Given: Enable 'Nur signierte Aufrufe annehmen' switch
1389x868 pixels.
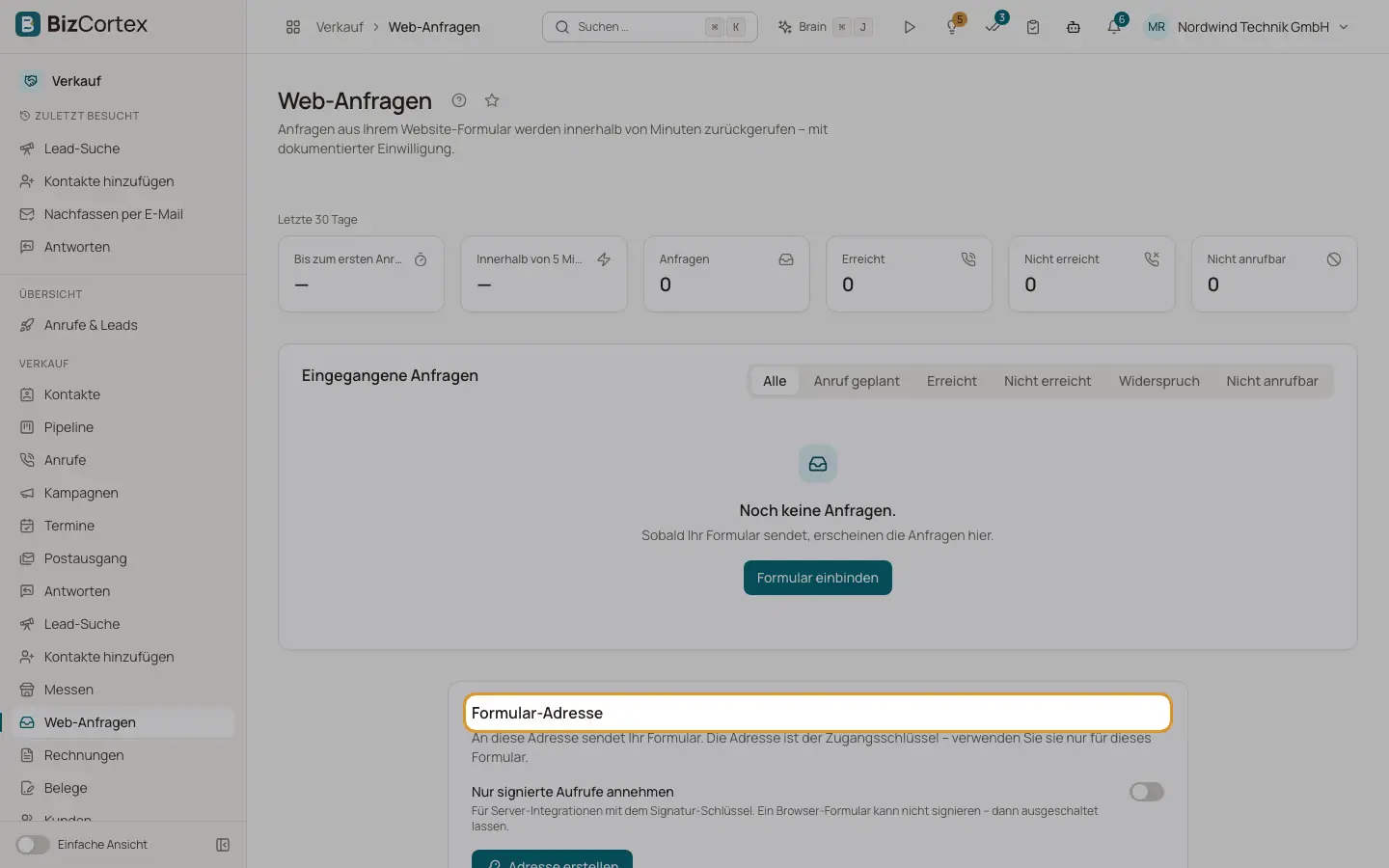Looking at the screenshot, I should point(1147,792).
